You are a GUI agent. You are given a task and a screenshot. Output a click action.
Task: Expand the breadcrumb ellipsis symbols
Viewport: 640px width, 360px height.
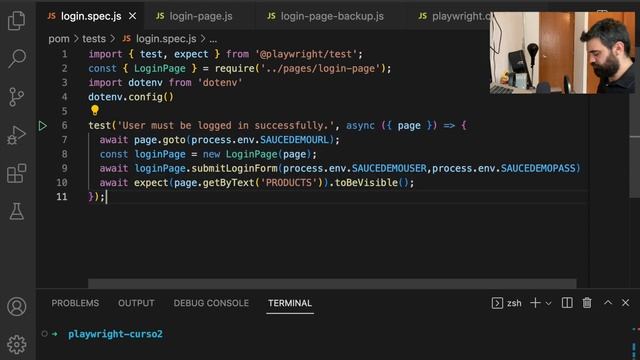click(213, 40)
